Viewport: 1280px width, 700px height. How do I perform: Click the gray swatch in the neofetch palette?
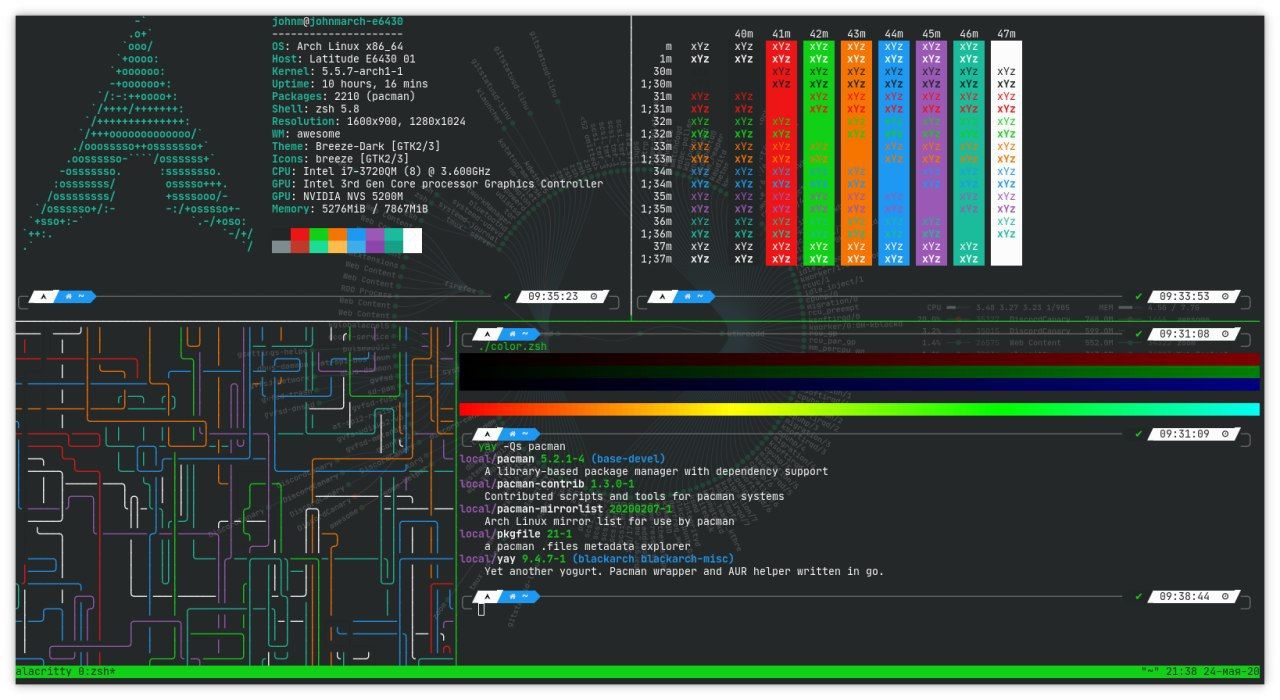click(x=281, y=247)
